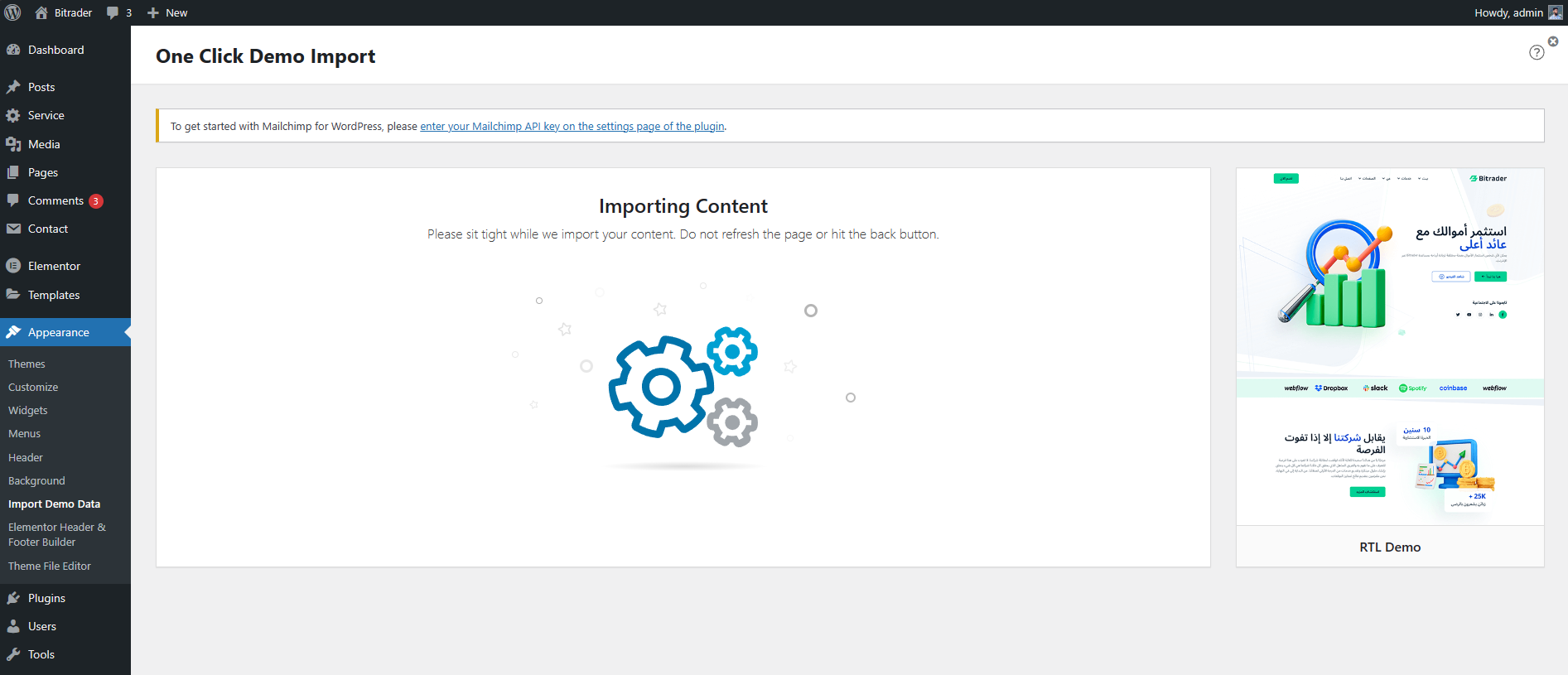
Task: Open Elementor Header & Footer Builder
Action: tap(57, 534)
